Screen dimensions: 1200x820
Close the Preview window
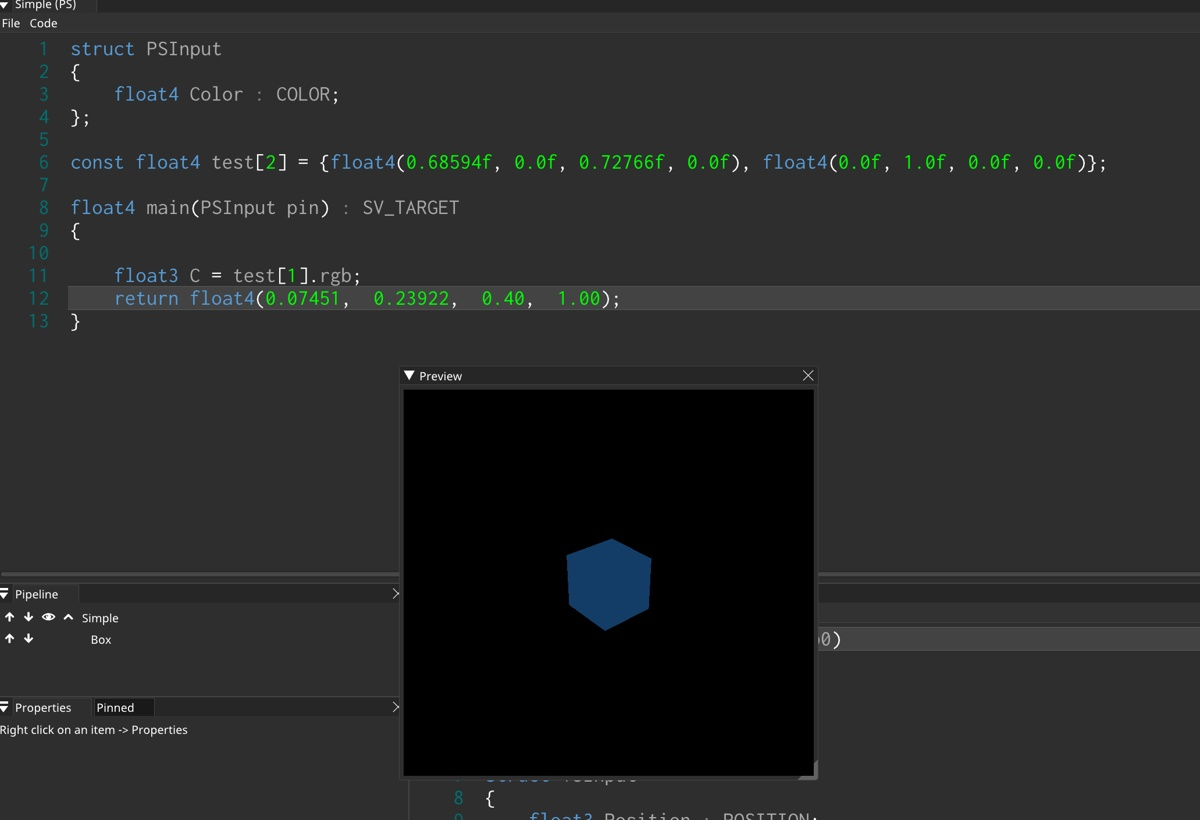coord(808,376)
